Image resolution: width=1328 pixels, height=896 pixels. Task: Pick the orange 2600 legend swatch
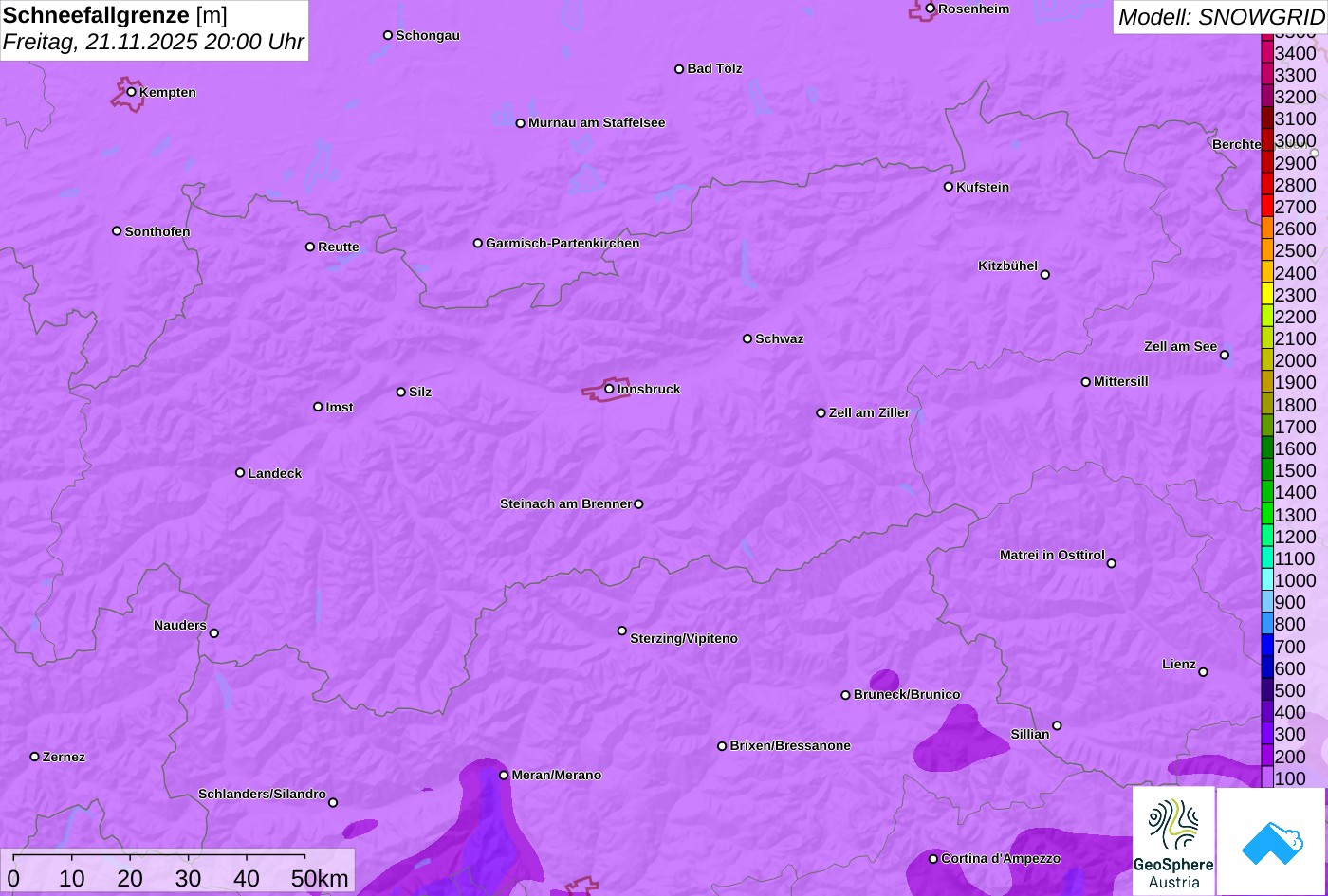click(x=1266, y=228)
